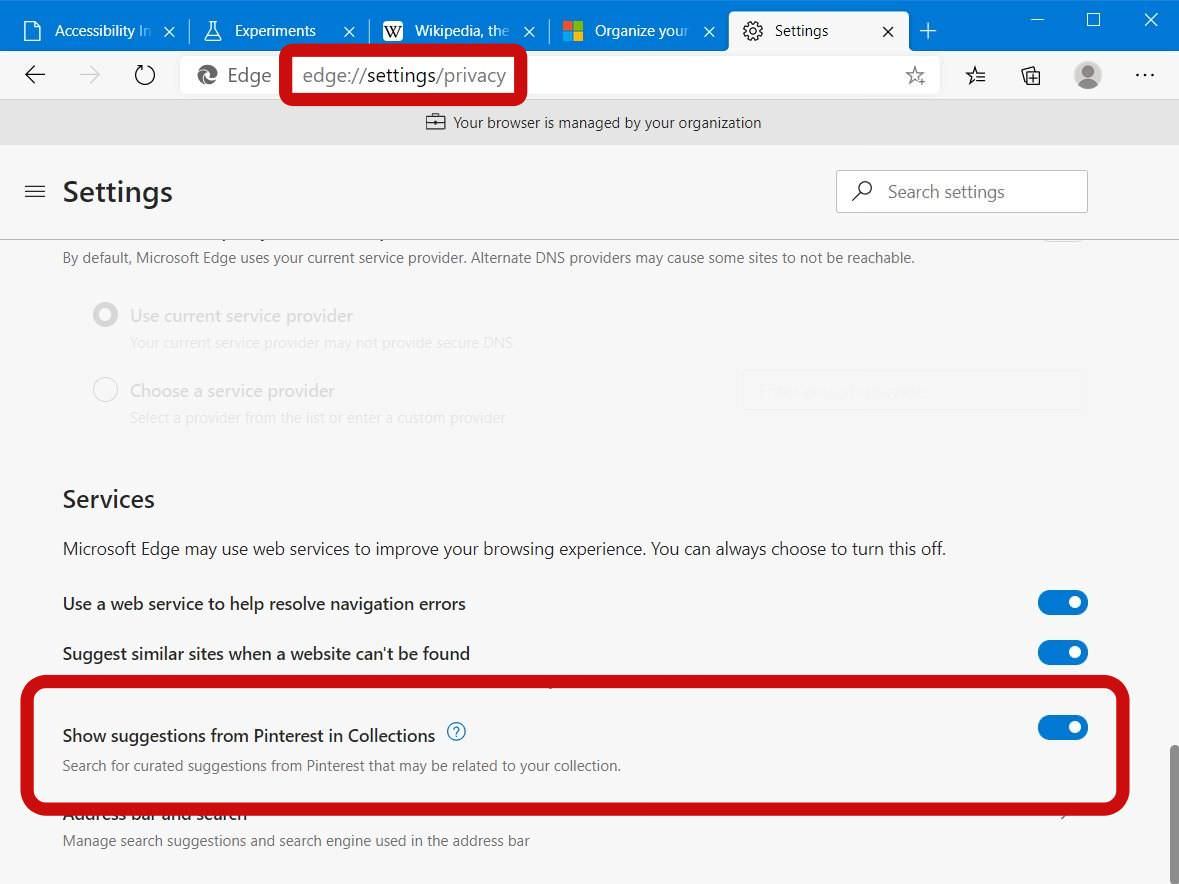Image resolution: width=1179 pixels, height=884 pixels.
Task: Disable Show suggestions from Pinterest in Collections
Action: click(1062, 727)
